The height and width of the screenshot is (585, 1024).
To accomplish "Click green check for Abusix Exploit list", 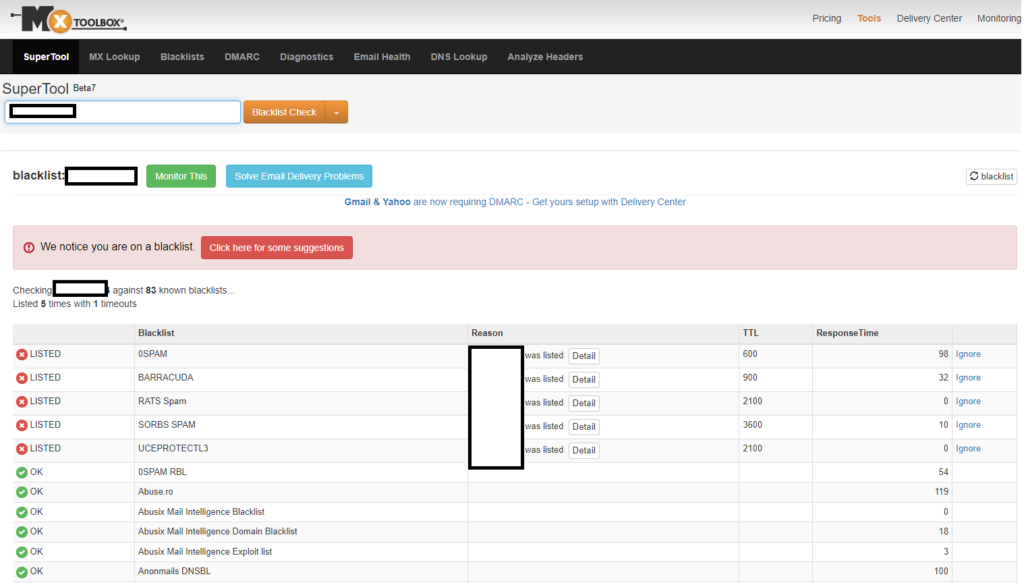I will coord(22,552).
